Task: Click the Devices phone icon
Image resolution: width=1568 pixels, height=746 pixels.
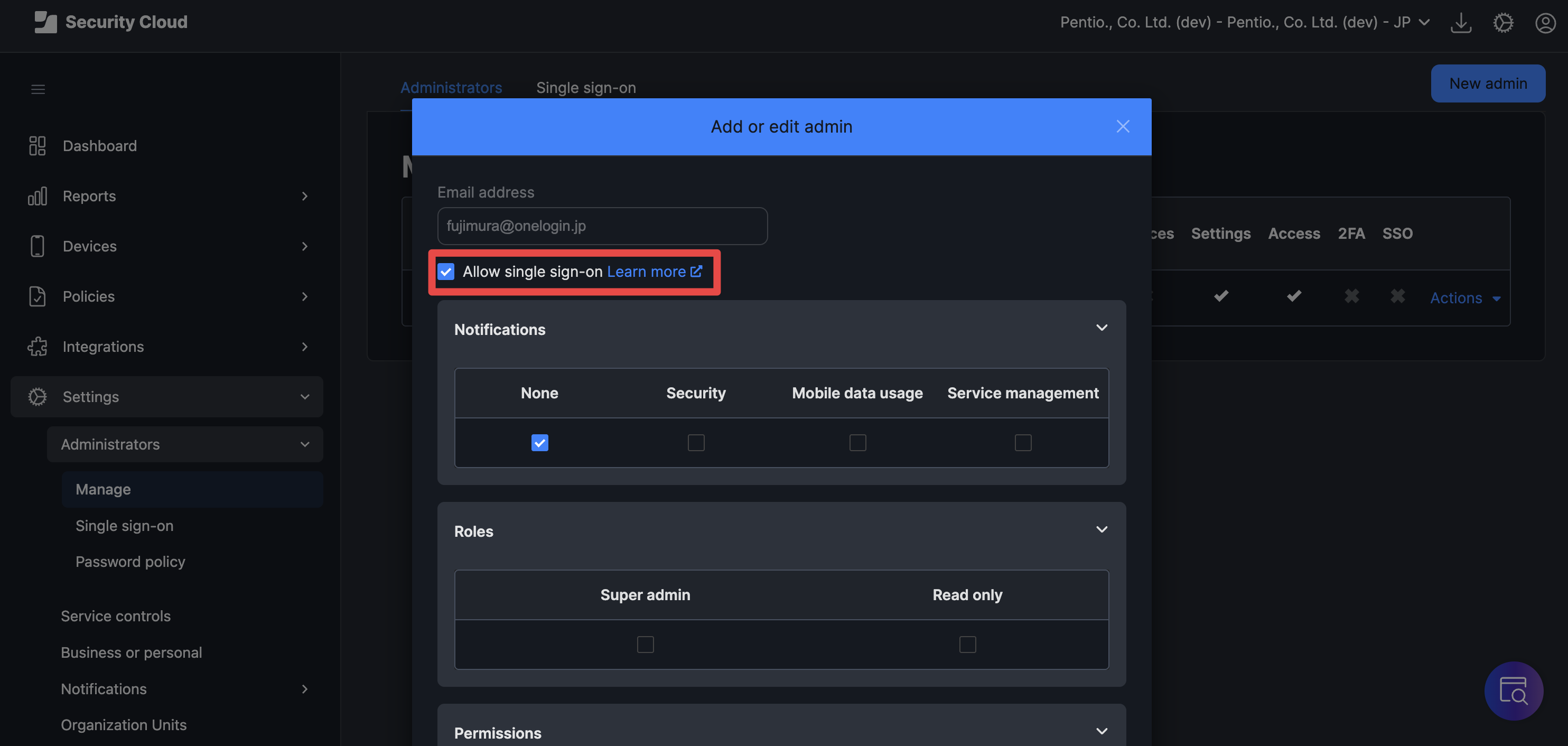Action: pyautogui.click(x=37, y=246)
